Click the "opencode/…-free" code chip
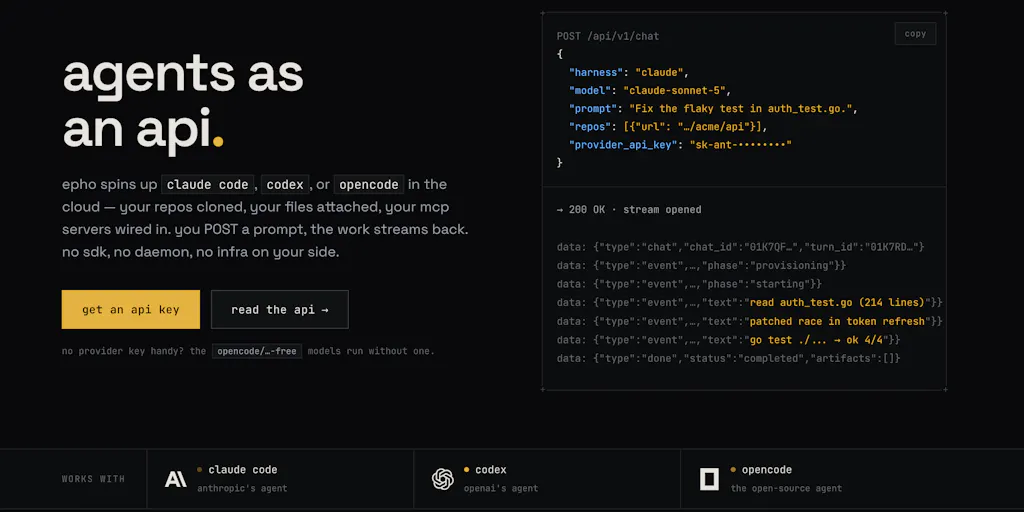The height and width of the screenshot is (512, 1024). pos(257,351)
